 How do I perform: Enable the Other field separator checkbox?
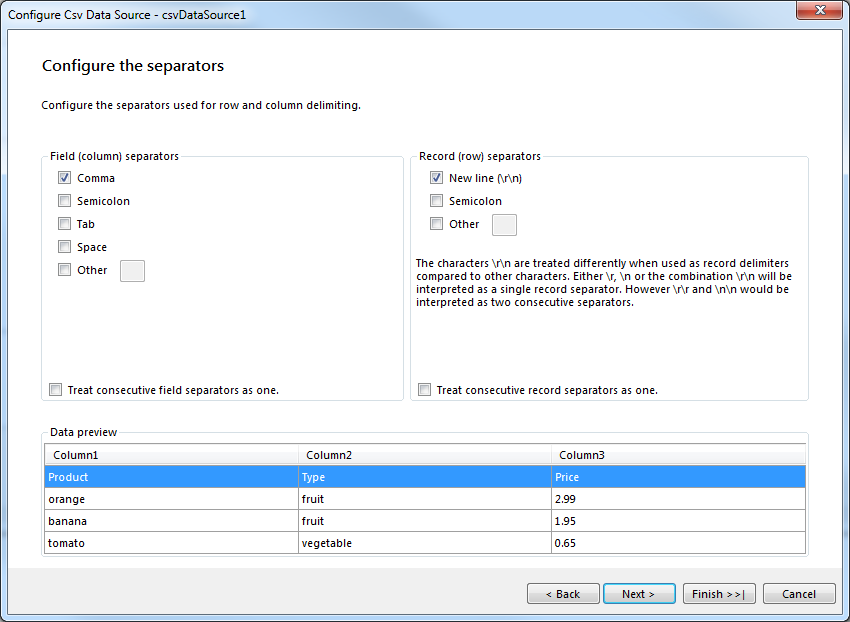click(64, 270)
